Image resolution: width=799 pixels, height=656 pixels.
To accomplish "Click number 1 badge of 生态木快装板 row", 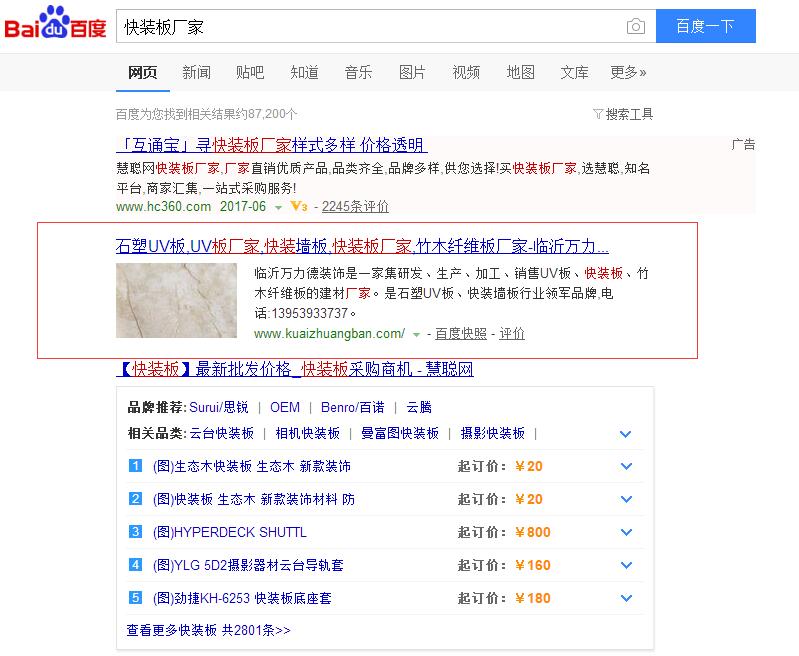I will tap(135, 465).
